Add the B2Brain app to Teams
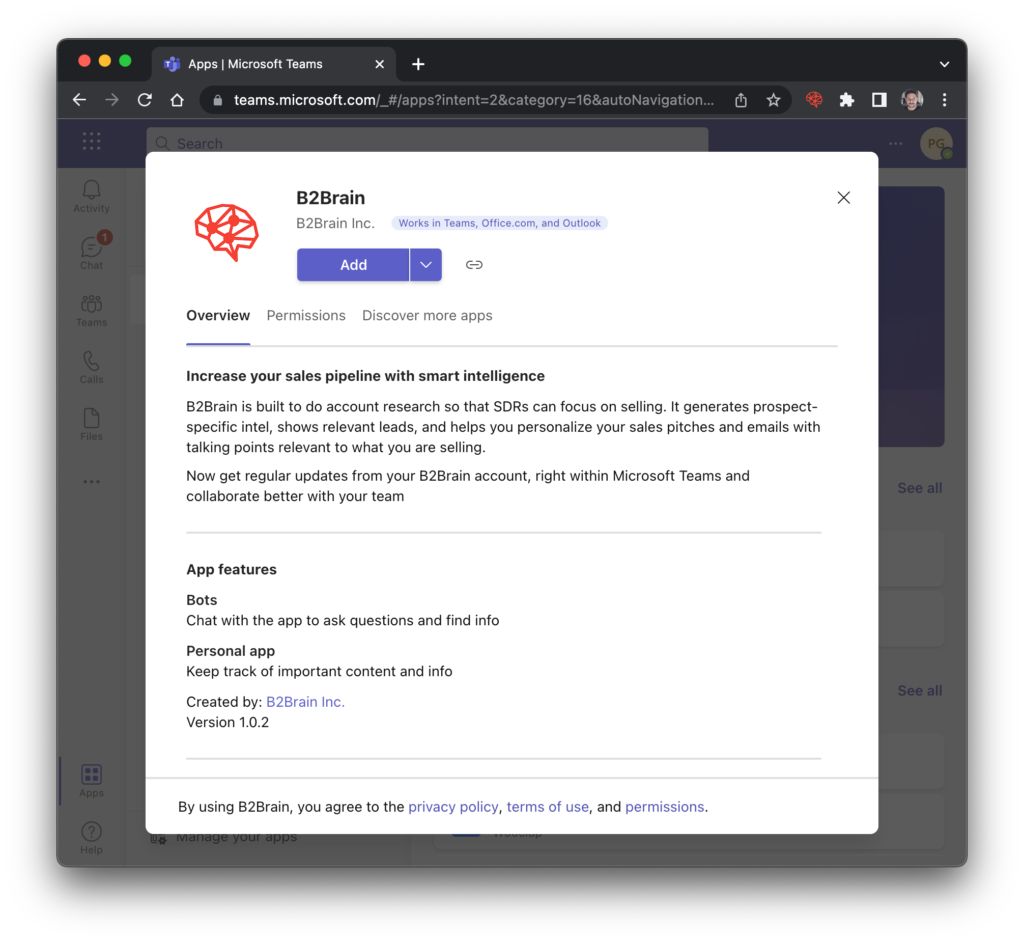 pyautogui.click(x=353, y=264)
